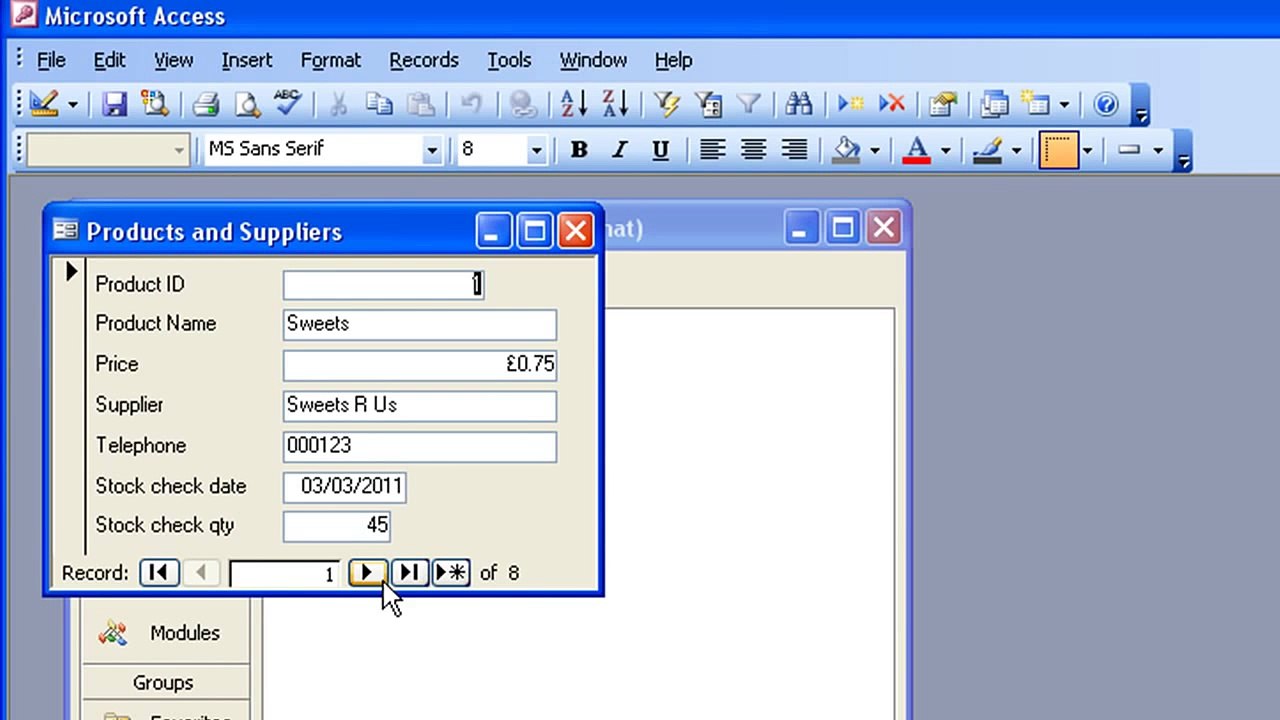Expand the MS Sans Serif font dropdown
The width and height of the screenshot is (1280, 720).
point(432,150)
